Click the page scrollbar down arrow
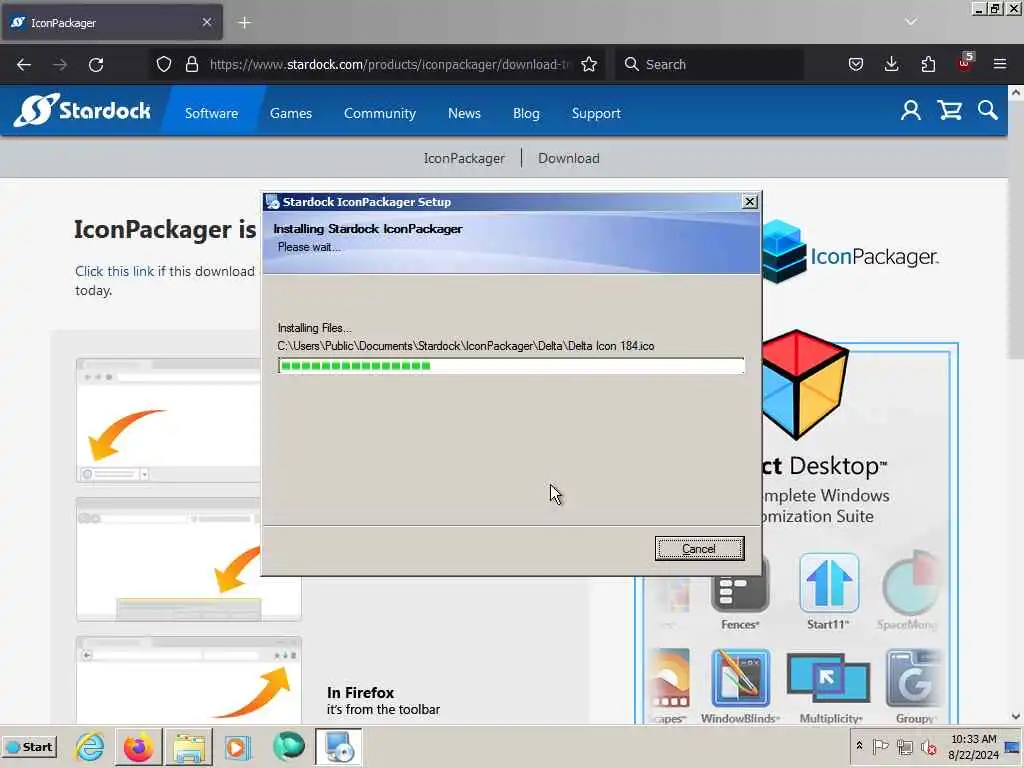The image size is (1024, 768). pyautogui.click(x=1016, y=716)
